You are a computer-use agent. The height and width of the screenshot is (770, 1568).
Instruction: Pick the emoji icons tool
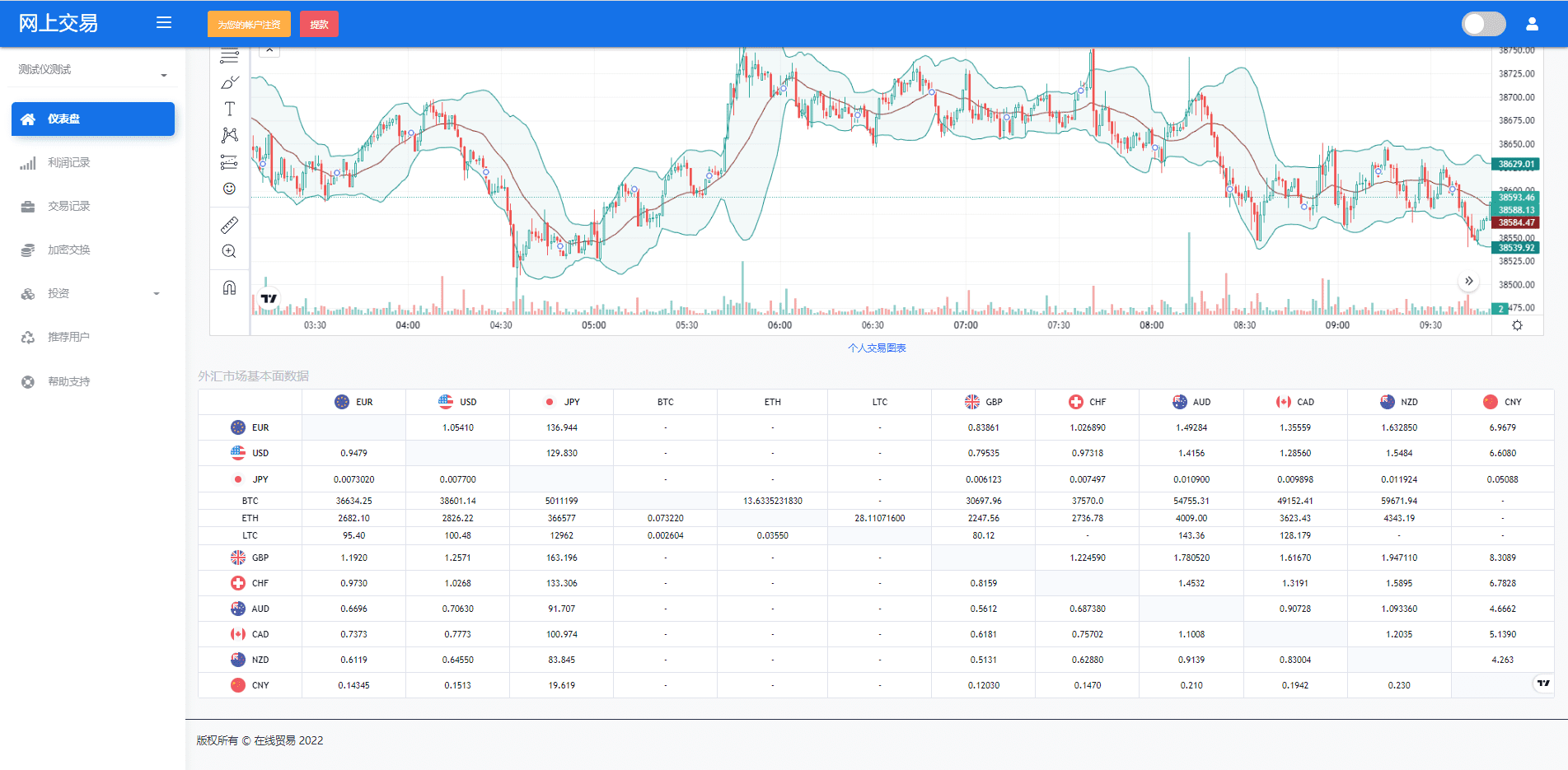[230, 189]
